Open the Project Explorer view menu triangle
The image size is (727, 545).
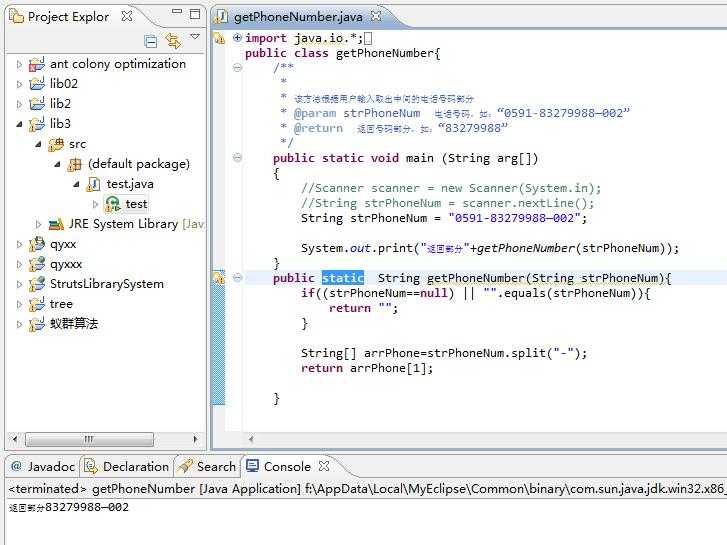click(x=195, y=36)
